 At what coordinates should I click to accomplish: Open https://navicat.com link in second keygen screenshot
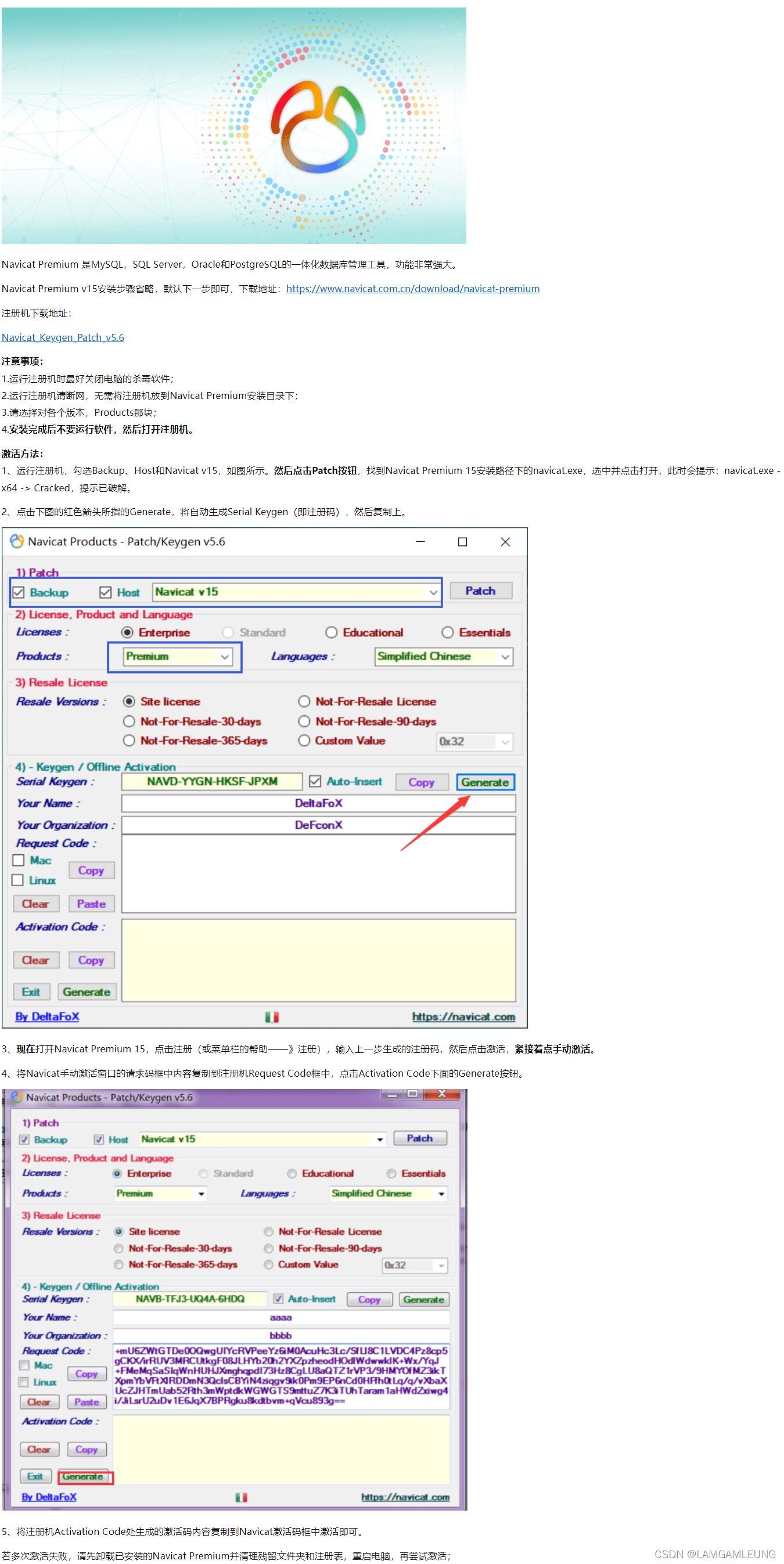[x=406, y=1497]
